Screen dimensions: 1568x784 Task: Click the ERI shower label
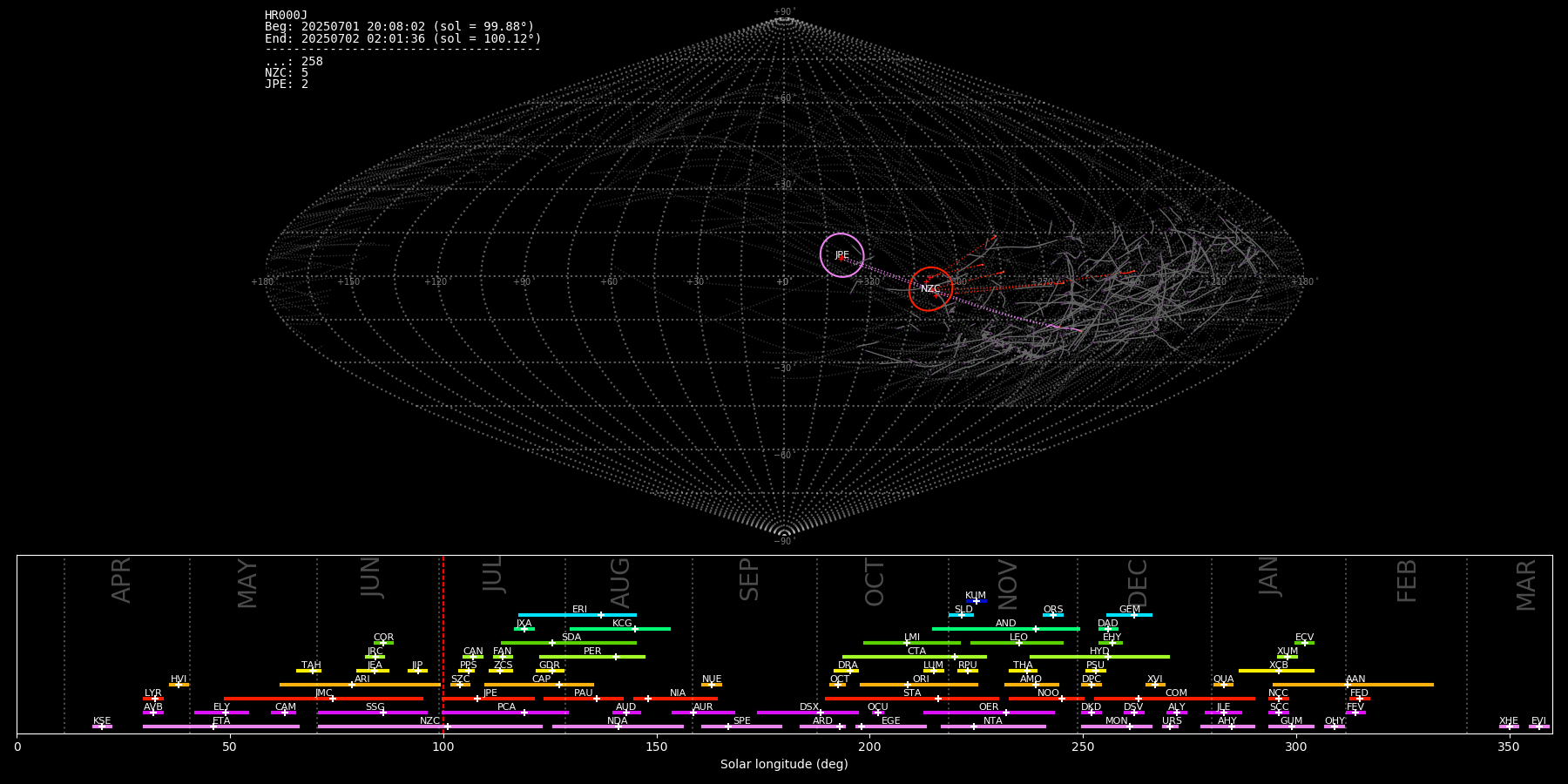[x=579, y=610]
